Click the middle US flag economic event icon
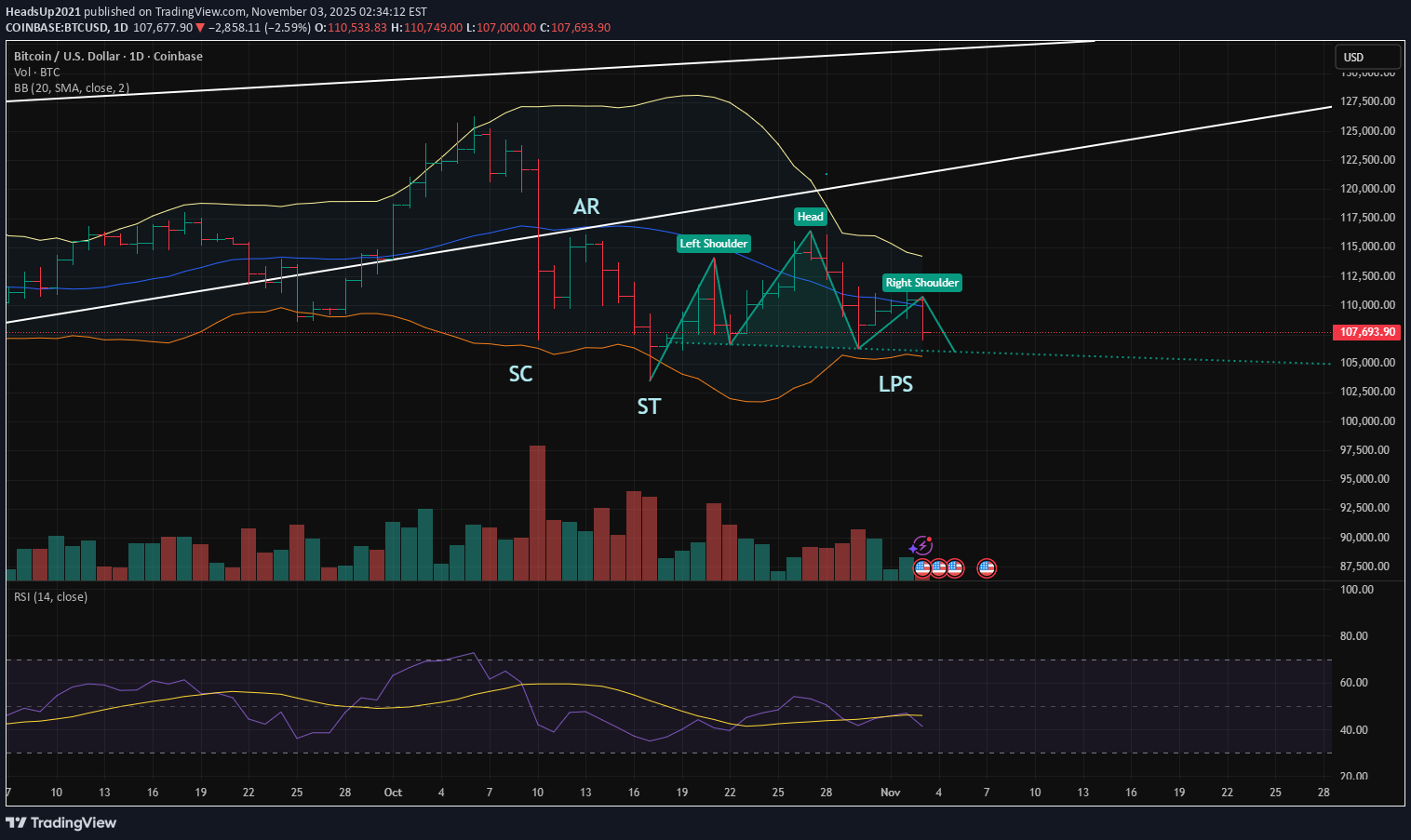Screen dimensions: 1411x840 (x=937, y=567)
